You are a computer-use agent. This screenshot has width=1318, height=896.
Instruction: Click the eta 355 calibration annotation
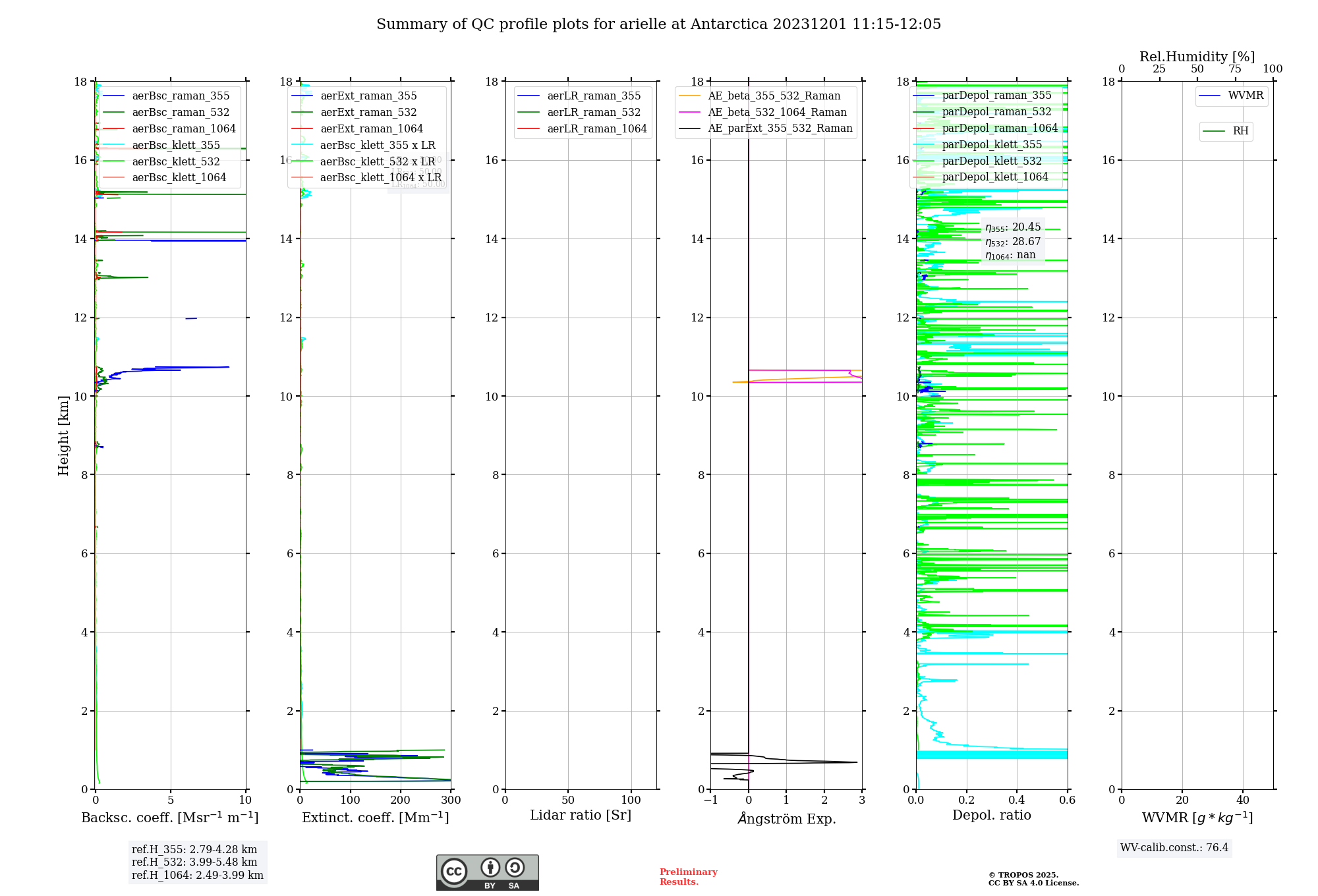[x=1013, y=228]
